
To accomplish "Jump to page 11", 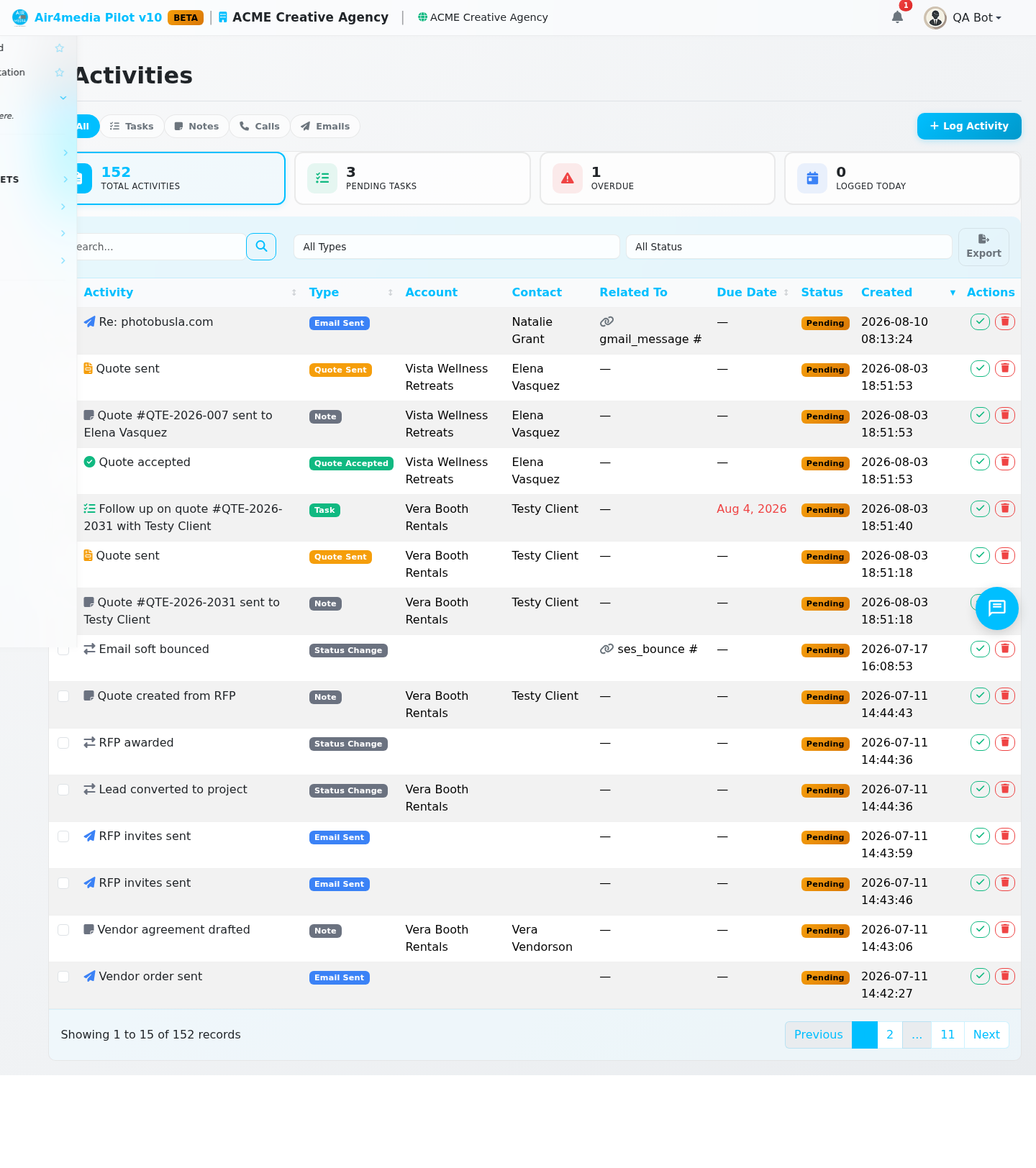I will click(x=948, y=1034).
